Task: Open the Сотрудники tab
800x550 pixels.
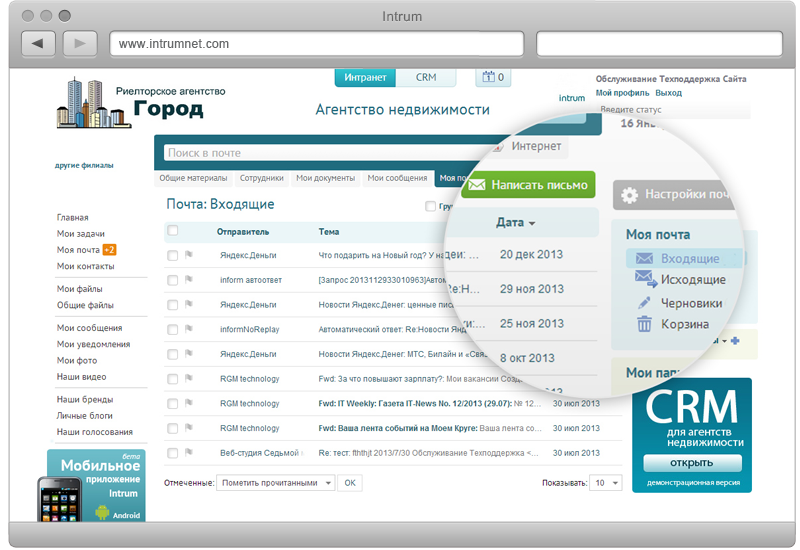Action: (262, 178)
